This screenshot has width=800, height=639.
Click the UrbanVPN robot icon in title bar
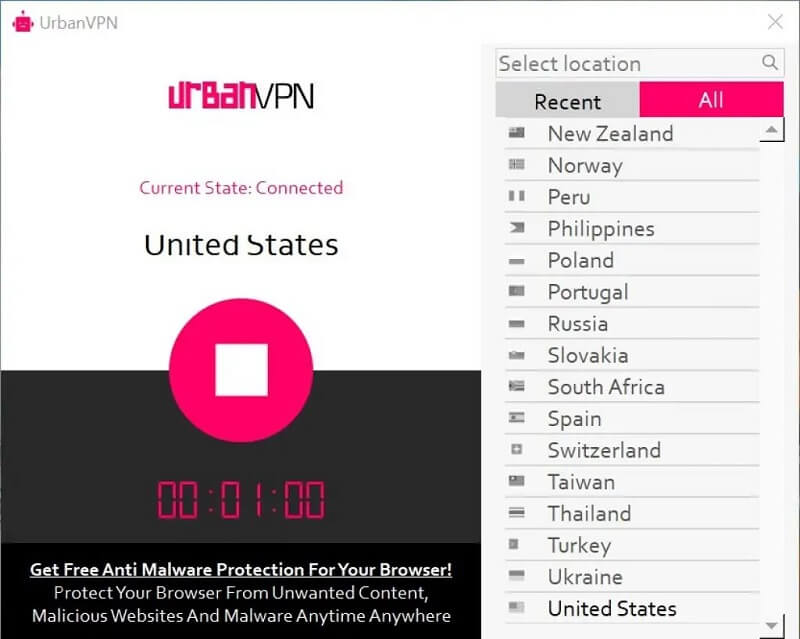click(x=23, y=21)
